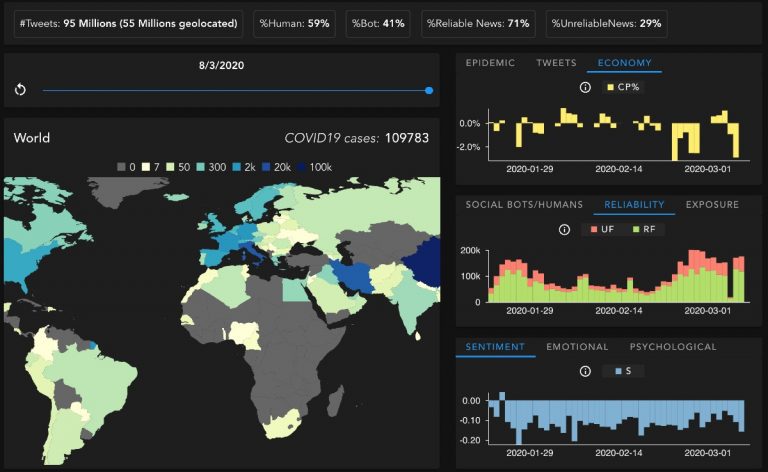Viewport: 768px width, 472px height.
Task: Select the Psychological tab
Action: pyautogui.click(x=673, y=347)
